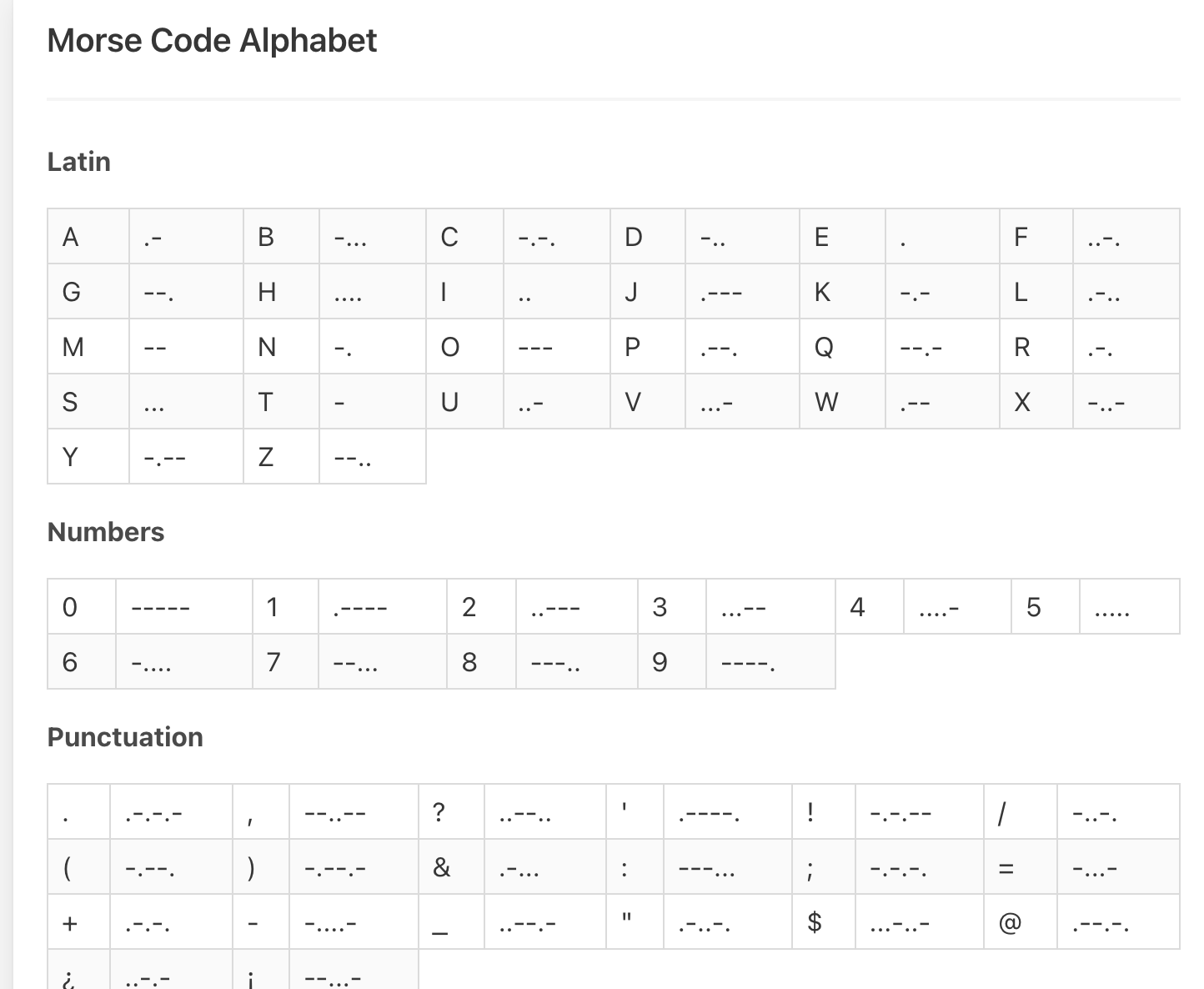1204x989 pixels.
Task: Select the digit 5 cell
Action: 1046,607
